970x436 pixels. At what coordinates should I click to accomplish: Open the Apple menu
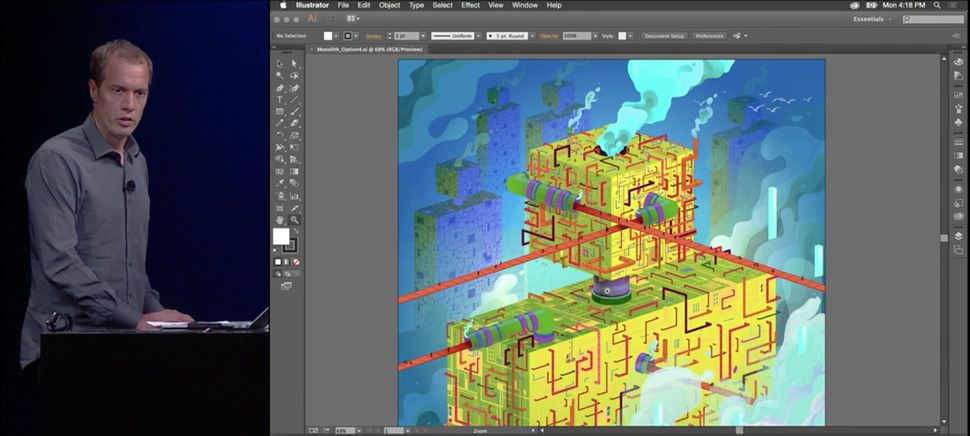(x=283, y=5)
